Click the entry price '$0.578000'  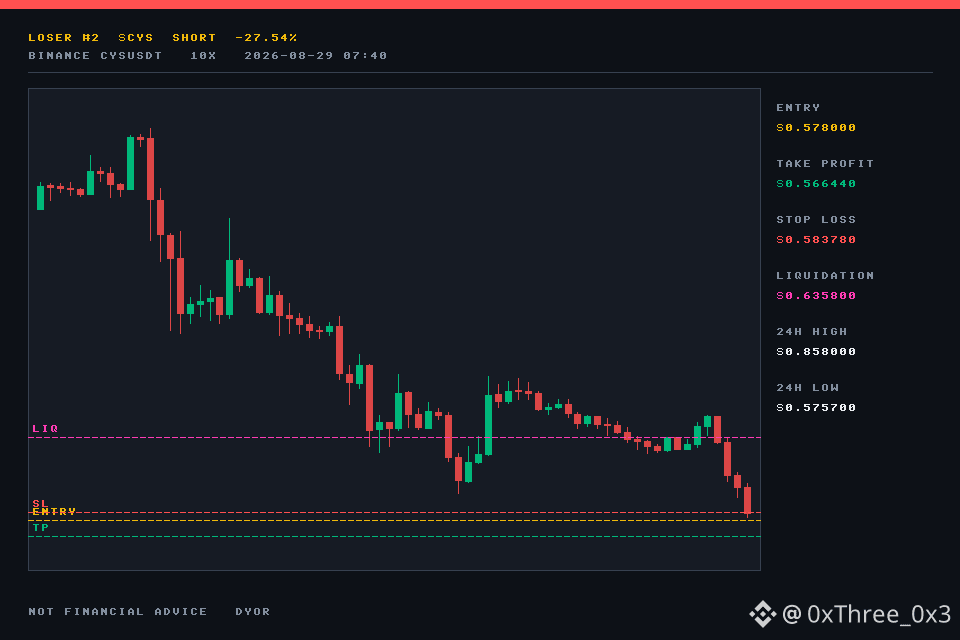pos(816,127)
